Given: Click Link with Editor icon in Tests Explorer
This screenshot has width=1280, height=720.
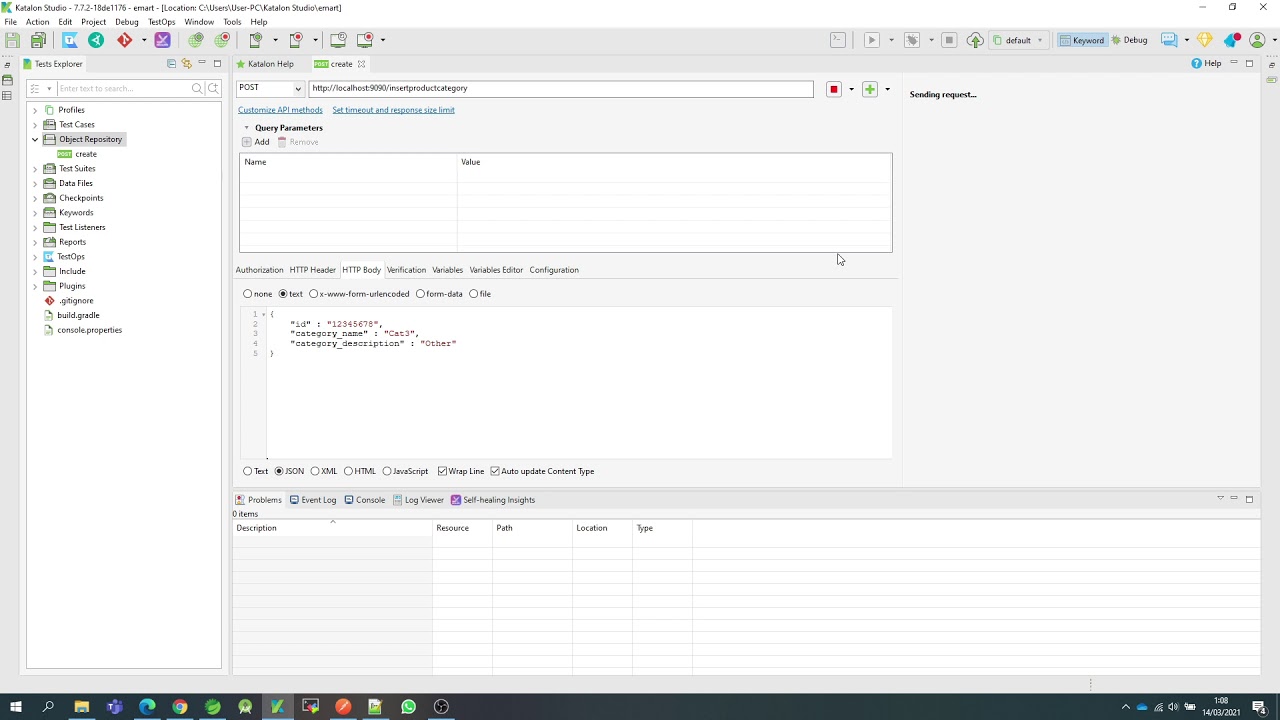Looking at the screenshot, I should [186, 64].
